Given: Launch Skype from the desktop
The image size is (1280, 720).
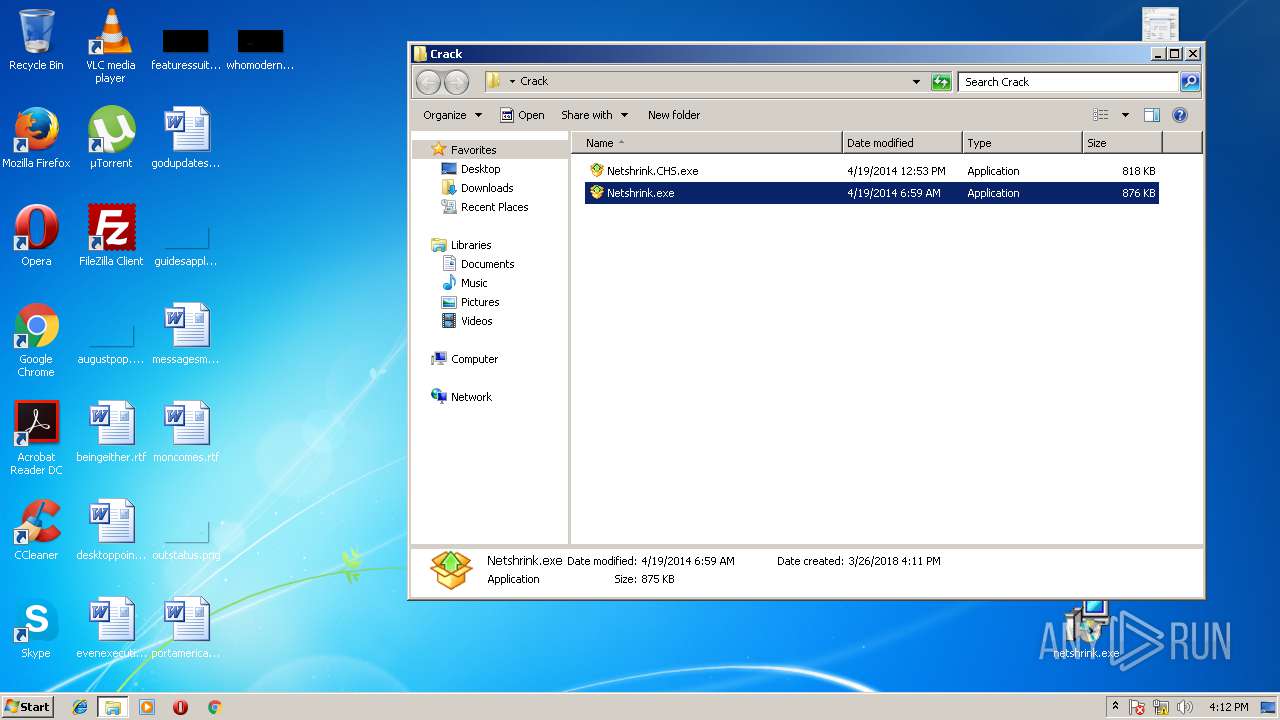Looking at the screenshot, I should 36,628.
